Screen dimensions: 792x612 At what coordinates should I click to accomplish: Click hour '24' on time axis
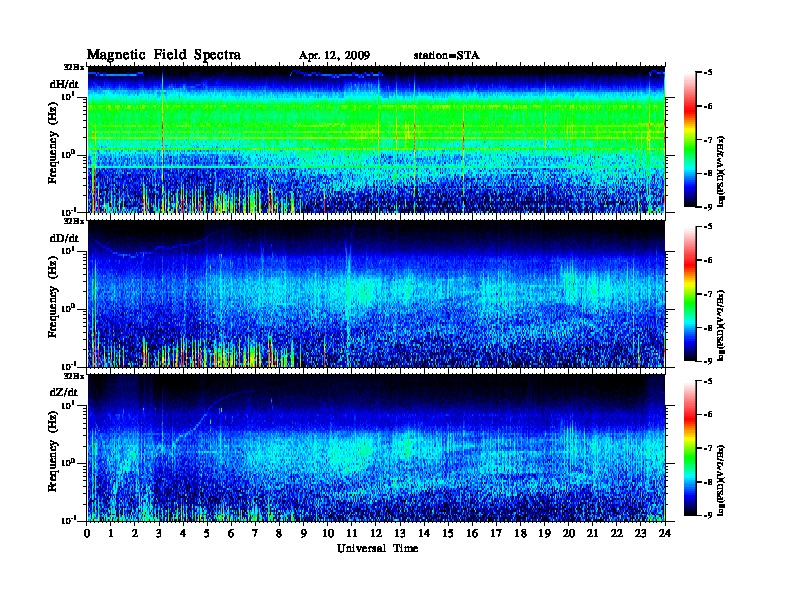click(665, 533)
